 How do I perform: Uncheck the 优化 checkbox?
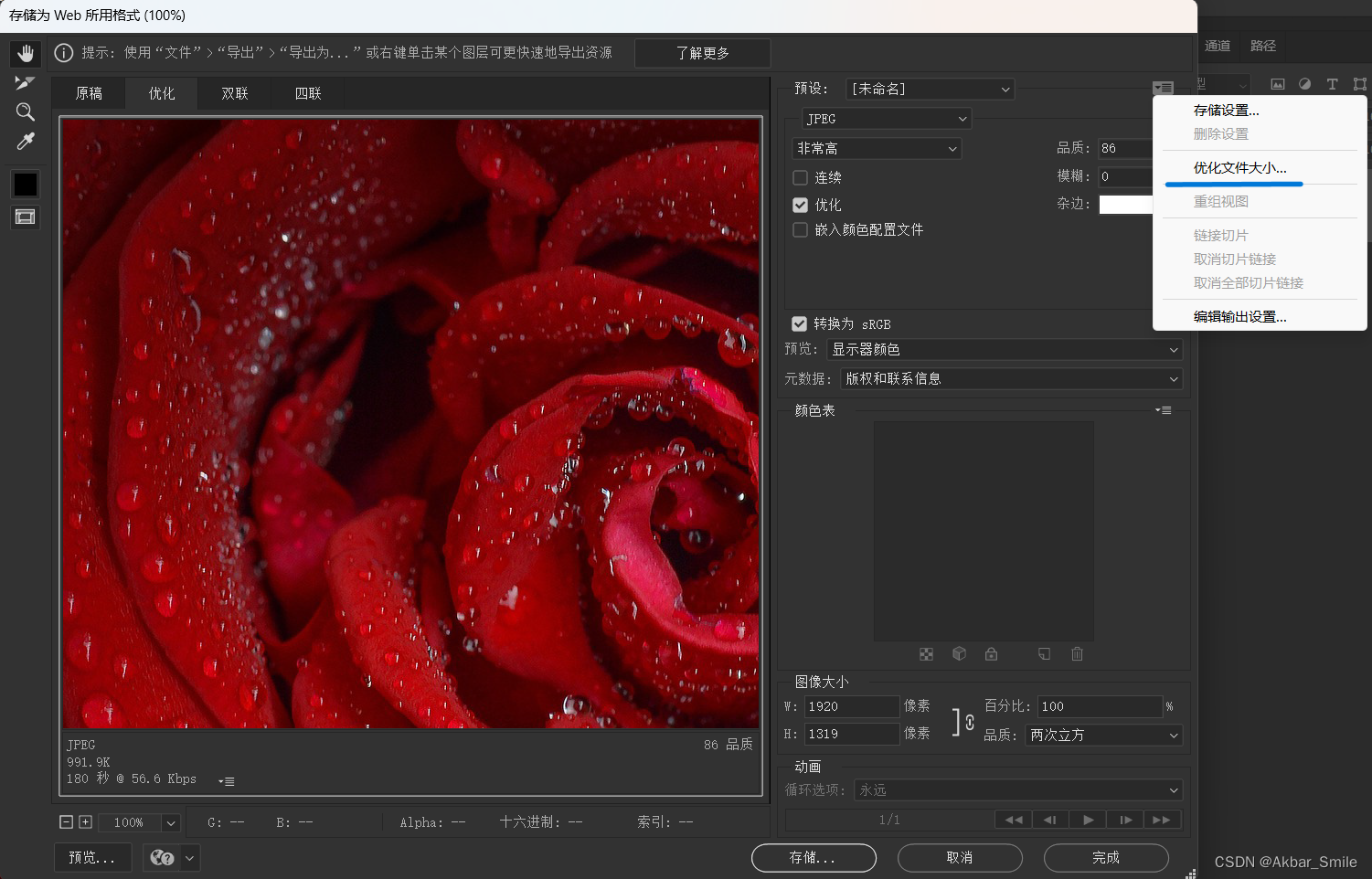pyautogui.click(x=800, y=205)
